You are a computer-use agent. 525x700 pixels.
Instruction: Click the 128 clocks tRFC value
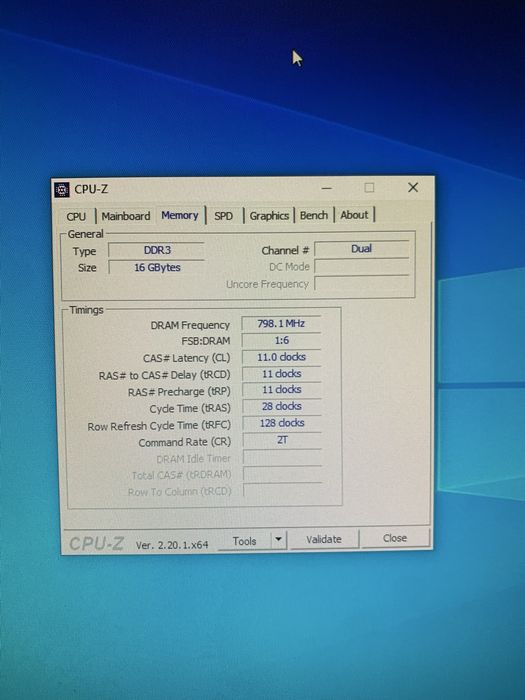282,423
